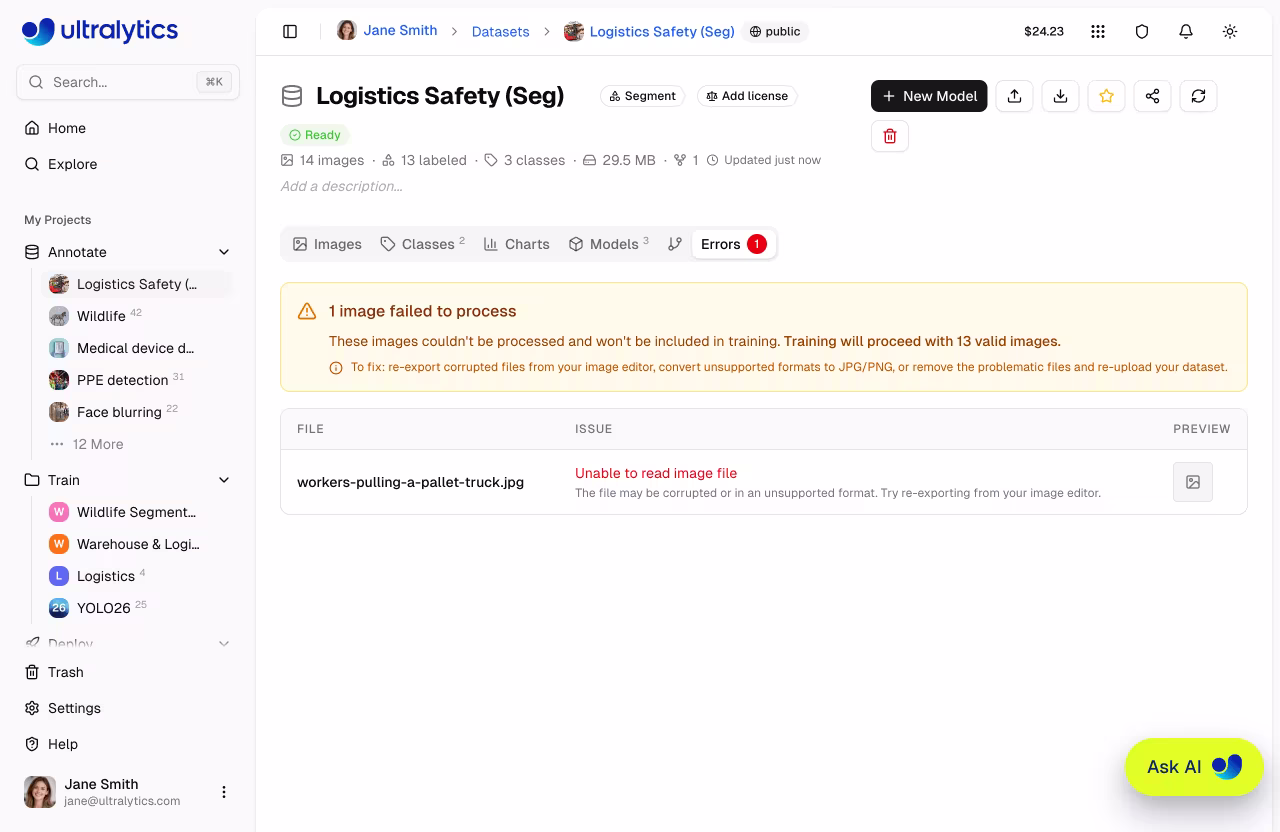Image resolution: width=1280 pixels, height=832 pixels.
Task: Open the Segment task type selector
Action: pyautogui.click(x=642, y=96)
